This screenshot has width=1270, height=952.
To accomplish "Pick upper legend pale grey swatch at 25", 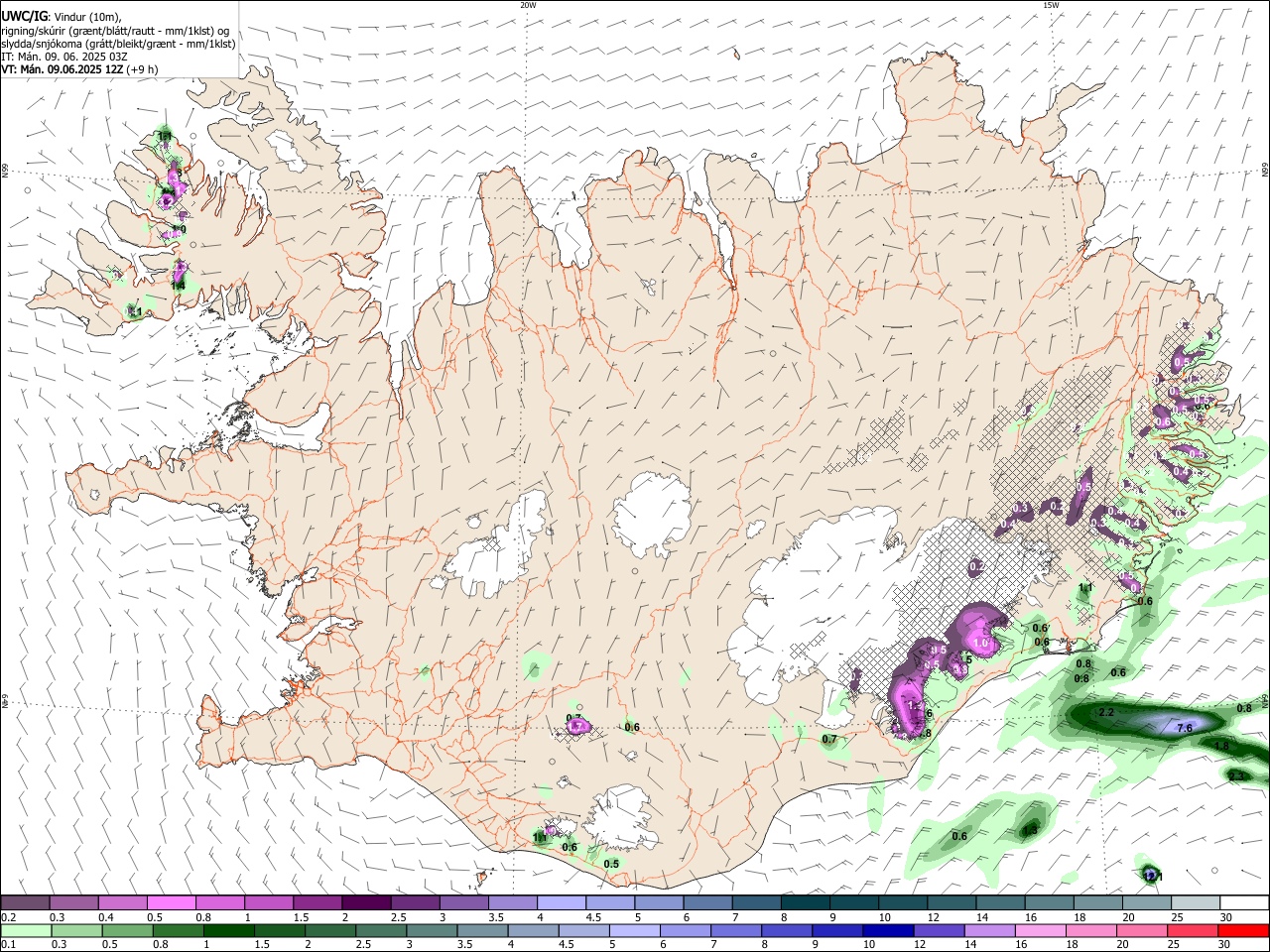I will [1197, 902].
